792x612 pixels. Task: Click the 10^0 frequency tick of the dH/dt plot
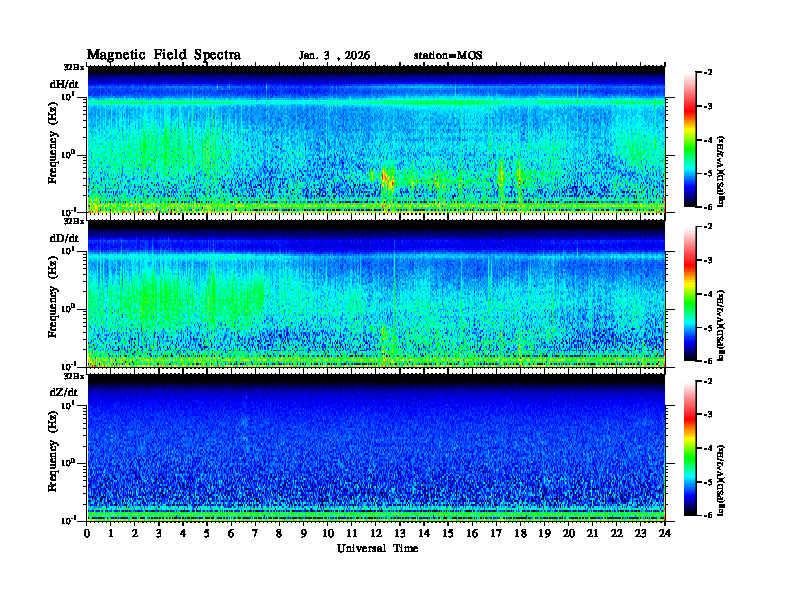pos(67,154)
